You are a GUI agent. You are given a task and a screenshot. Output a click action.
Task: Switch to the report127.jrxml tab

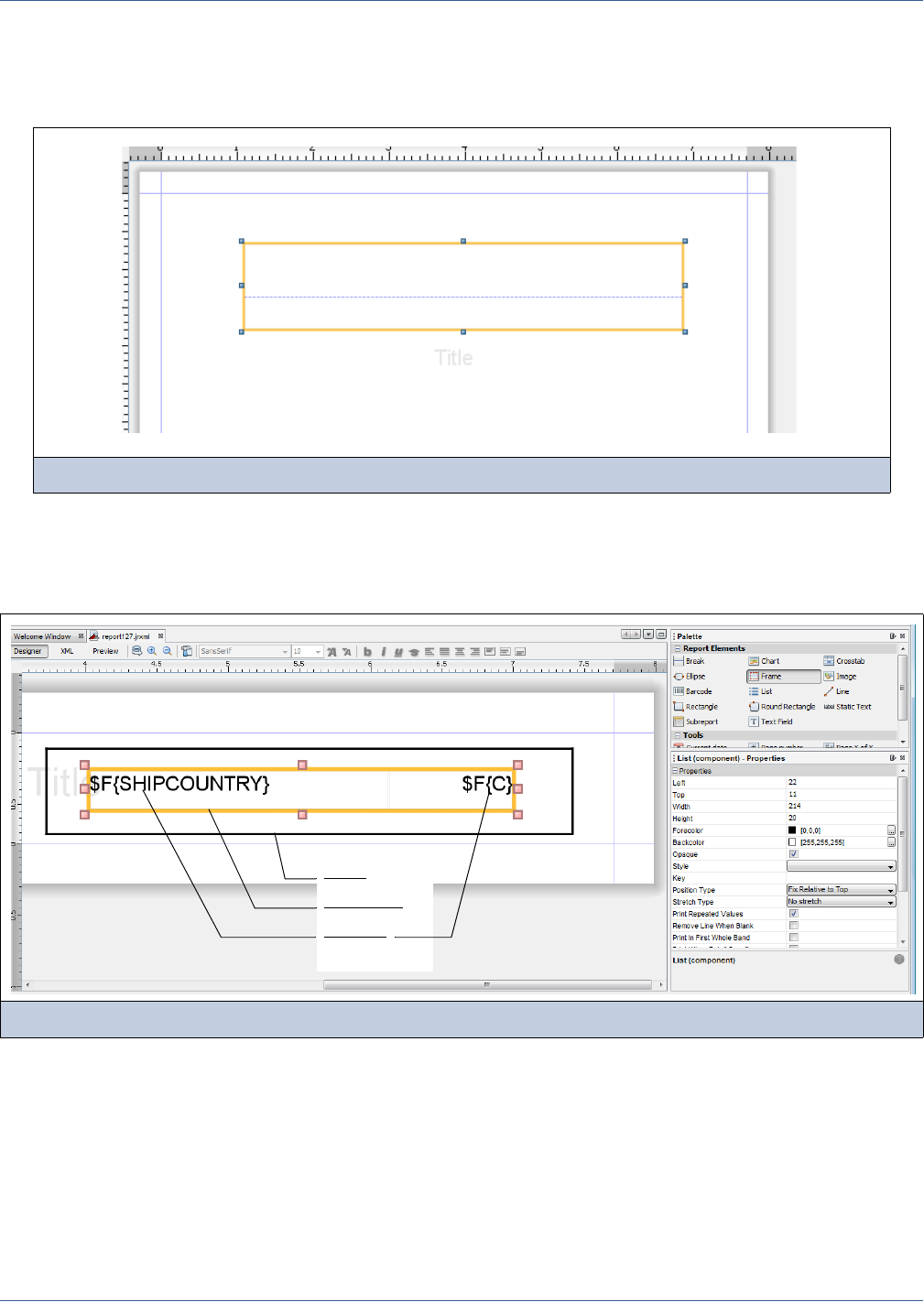tap(125, 636)
